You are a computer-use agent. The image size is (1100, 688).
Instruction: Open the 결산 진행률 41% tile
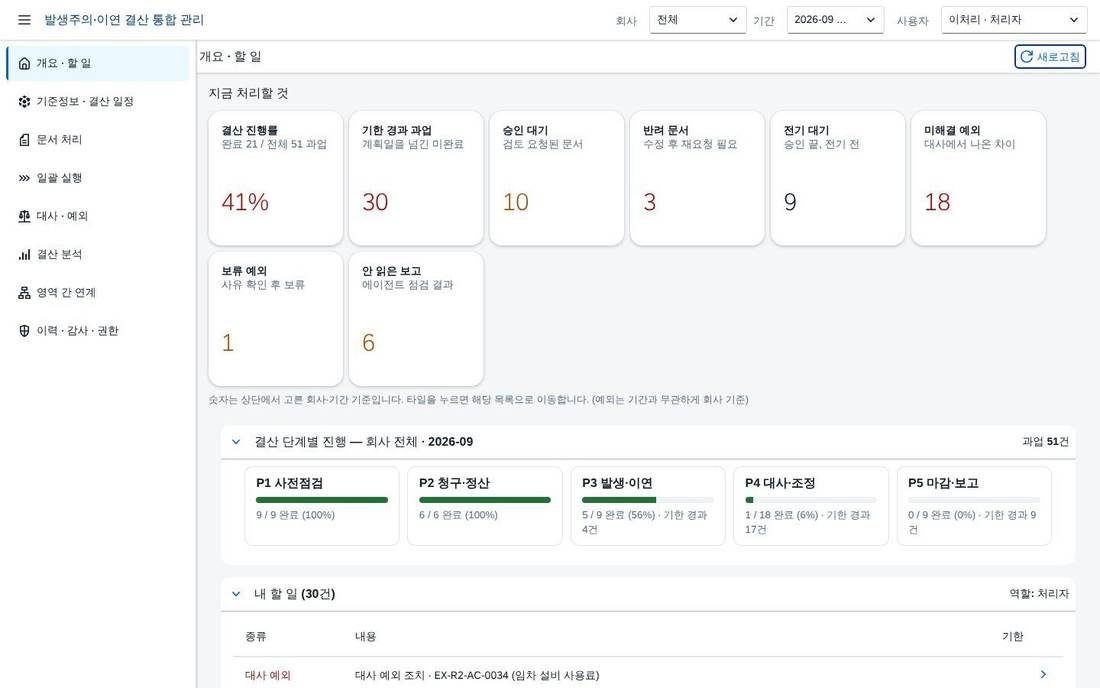coord(276,178)
